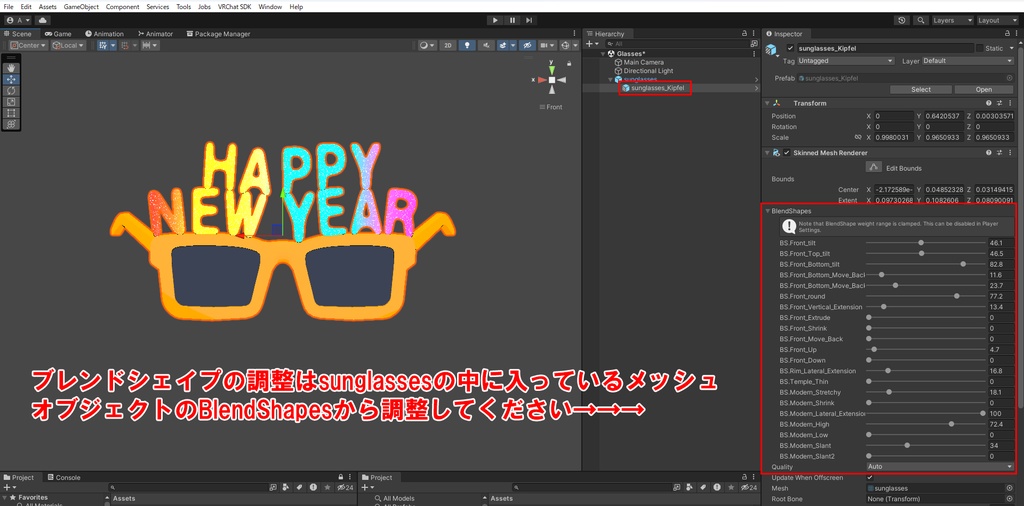
Task: Open the GameObject menu
Action: [x=81, y=7]
